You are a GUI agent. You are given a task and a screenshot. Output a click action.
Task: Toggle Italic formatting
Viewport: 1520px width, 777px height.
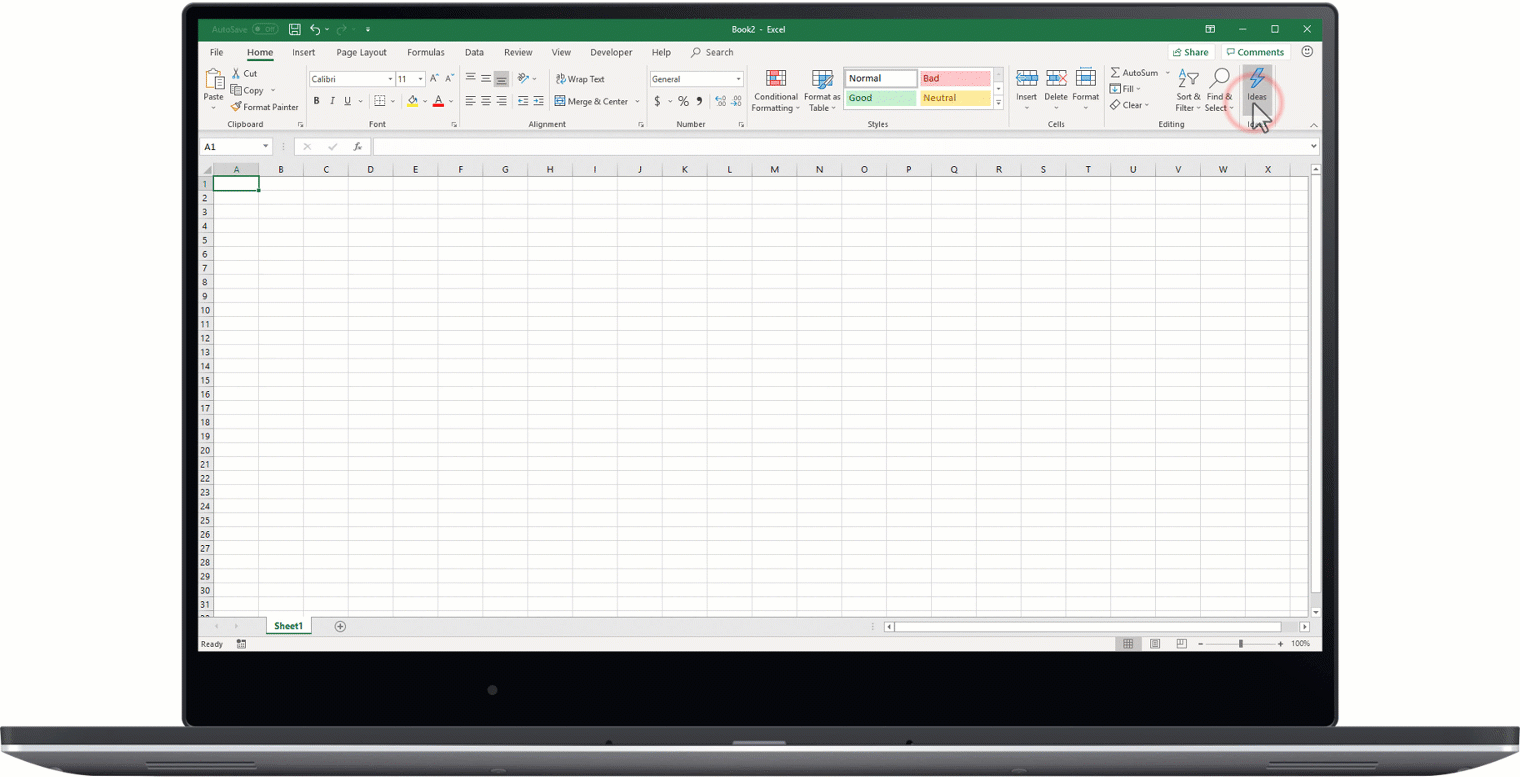click(332, 101)
